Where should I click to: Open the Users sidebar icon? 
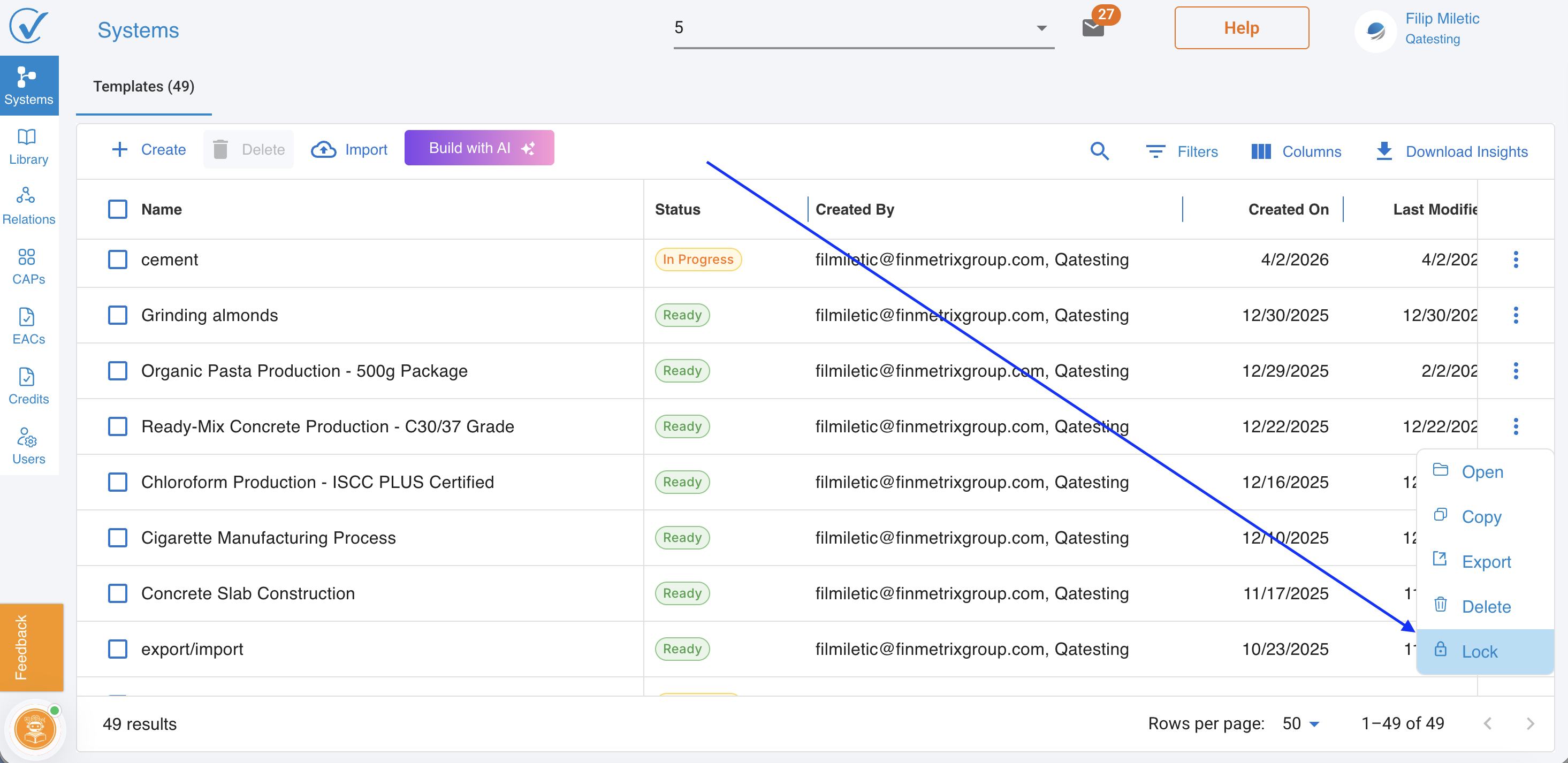[27, 446]
